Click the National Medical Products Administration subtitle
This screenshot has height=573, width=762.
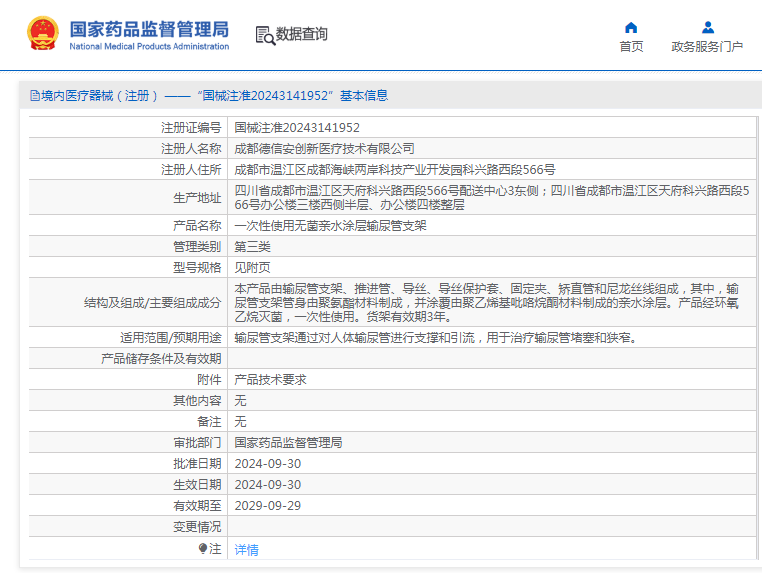point(149,47)
